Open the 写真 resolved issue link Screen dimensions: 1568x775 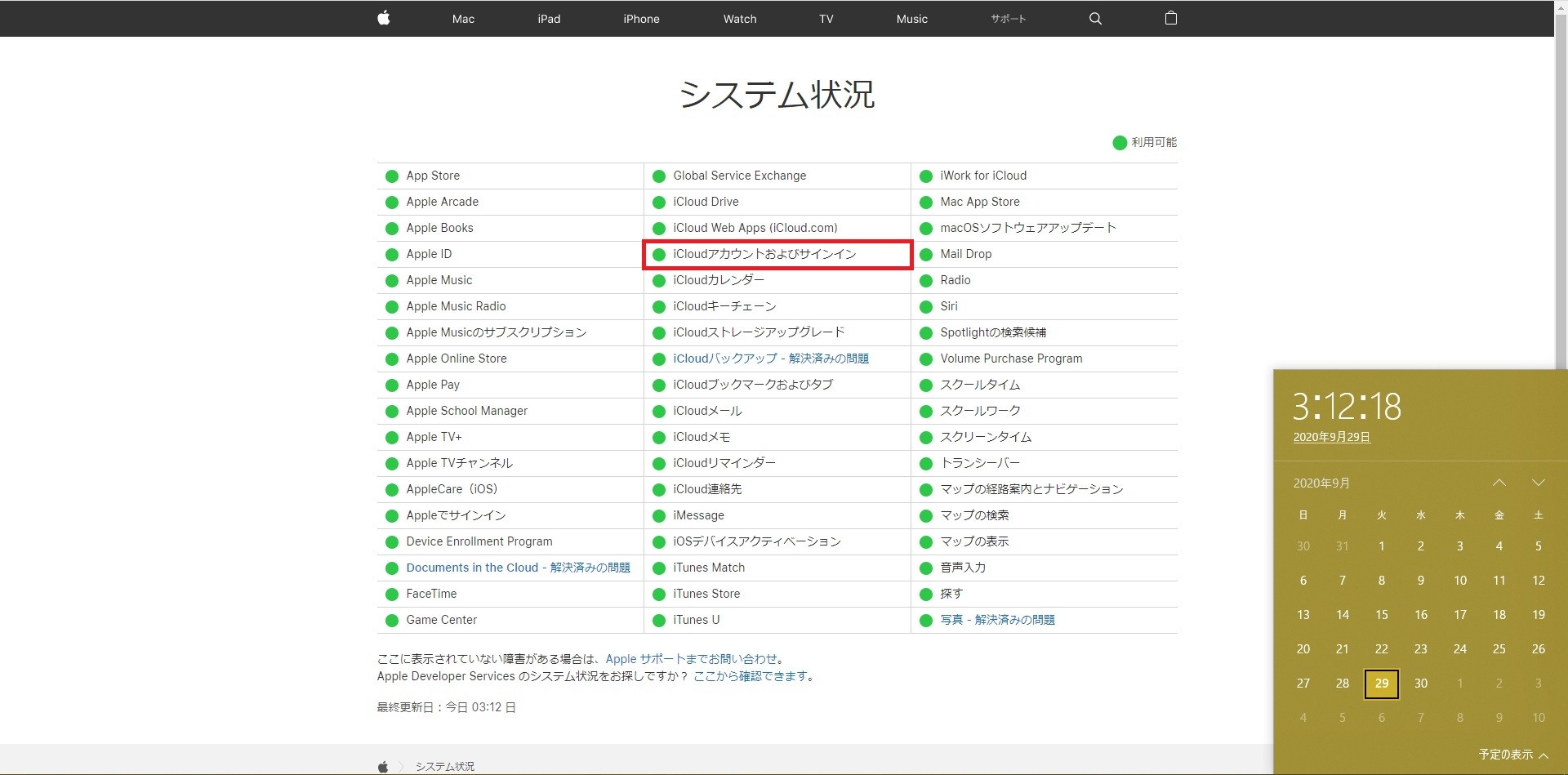[997, 620]
